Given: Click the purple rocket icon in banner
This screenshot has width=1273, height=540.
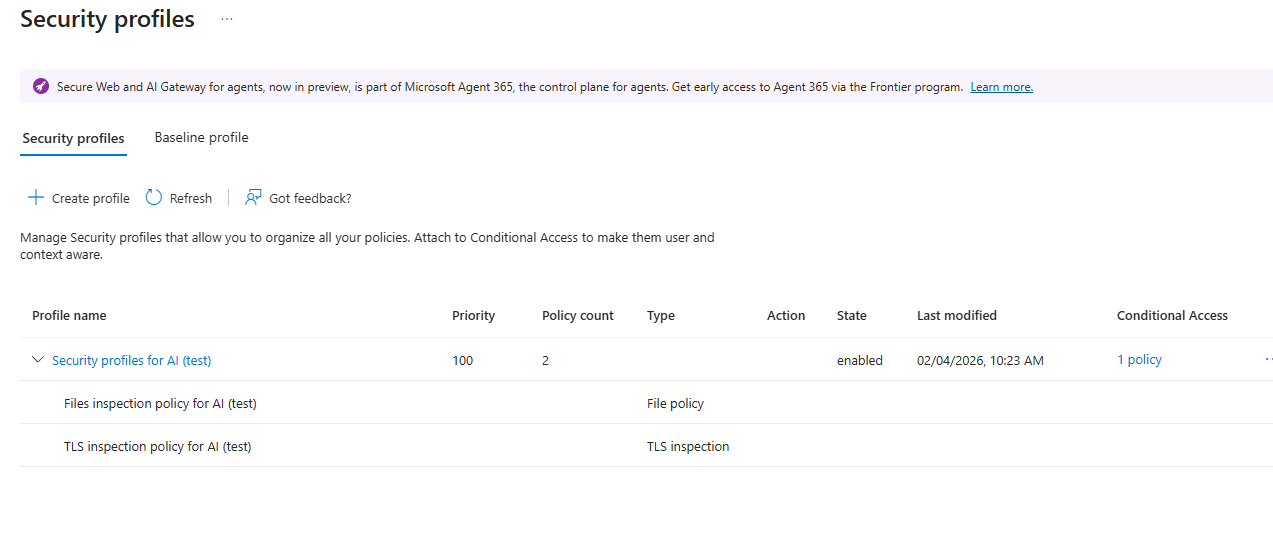Looking at the screenshot, I should pos(41,87).
